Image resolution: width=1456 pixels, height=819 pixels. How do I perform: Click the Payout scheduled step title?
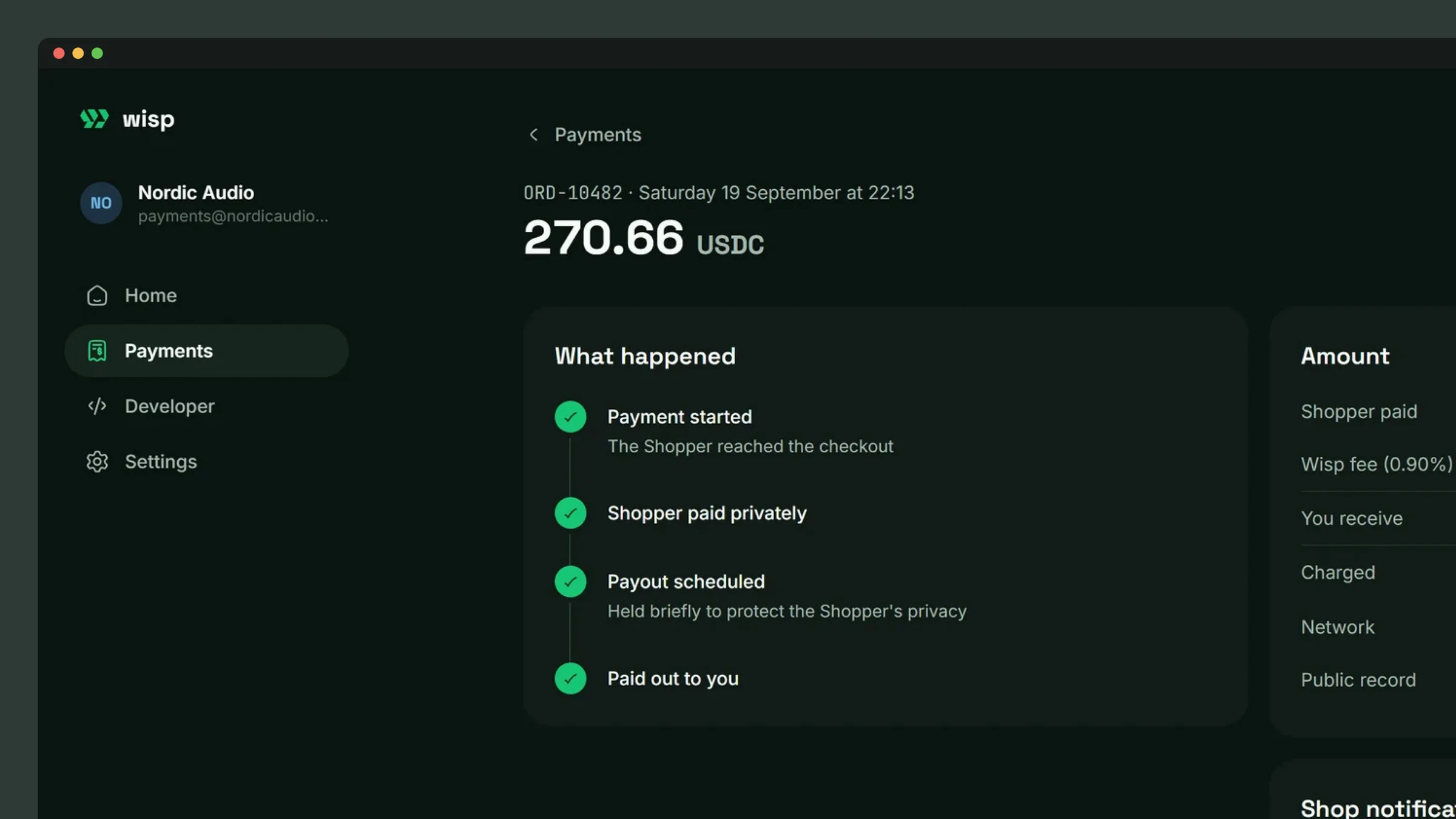point(686,582)
